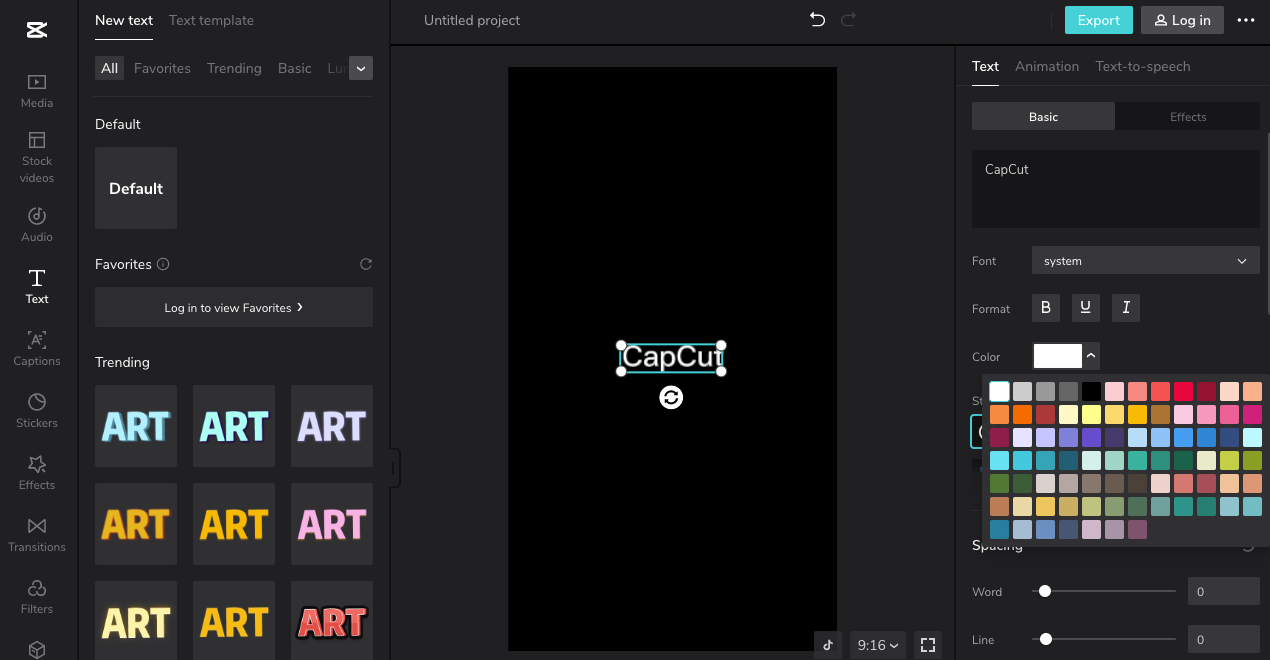Add the Default text style
Image resolution: width=1270 pixels, height=660 pixels.
tap(136, 188)
